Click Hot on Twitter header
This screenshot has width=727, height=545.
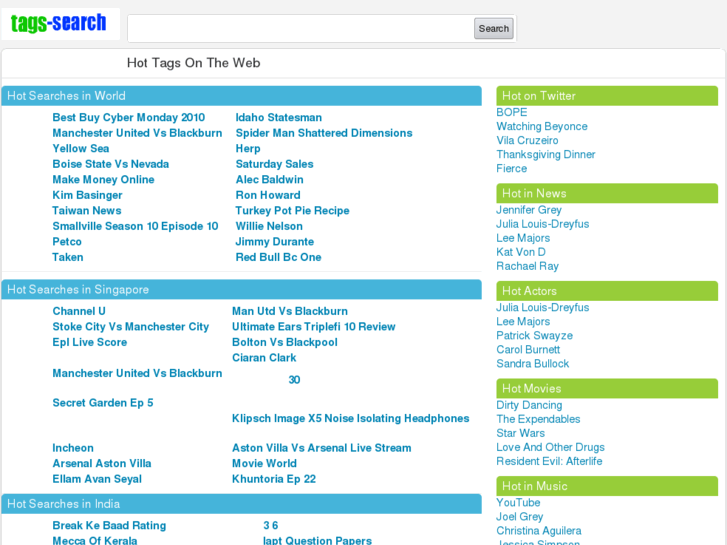coord(607,96)
